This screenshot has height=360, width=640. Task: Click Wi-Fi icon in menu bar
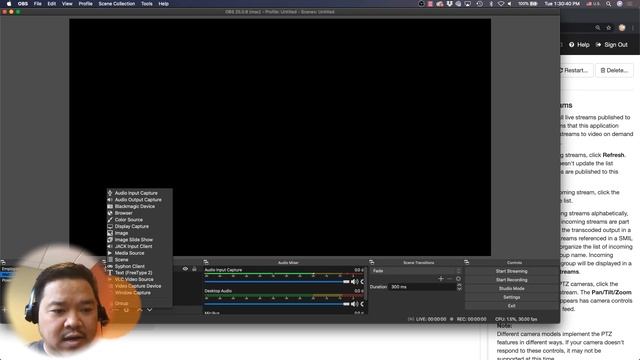click(x=500, y=4)
